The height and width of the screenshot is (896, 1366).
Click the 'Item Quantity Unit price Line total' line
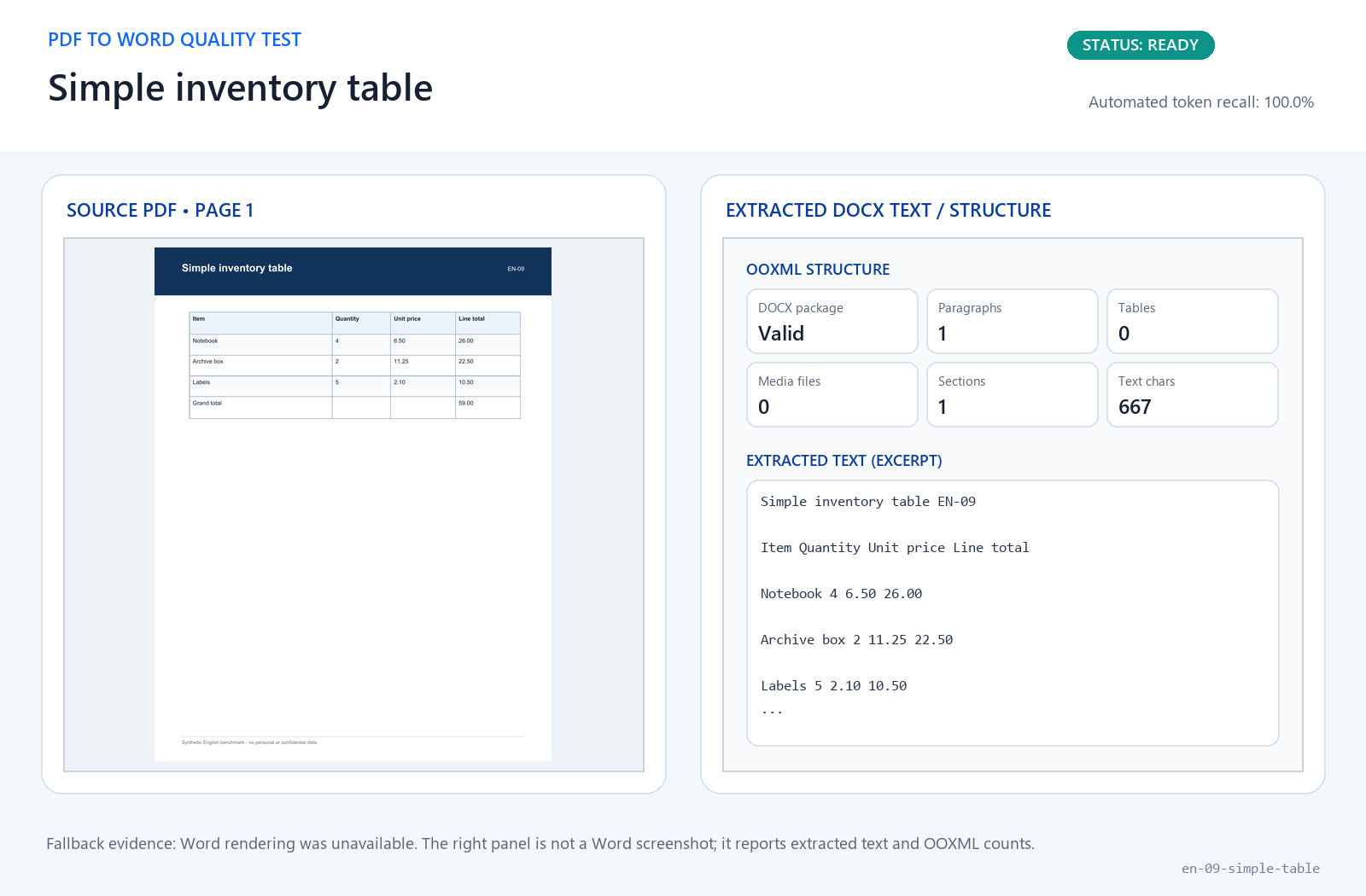click(895, 548)
